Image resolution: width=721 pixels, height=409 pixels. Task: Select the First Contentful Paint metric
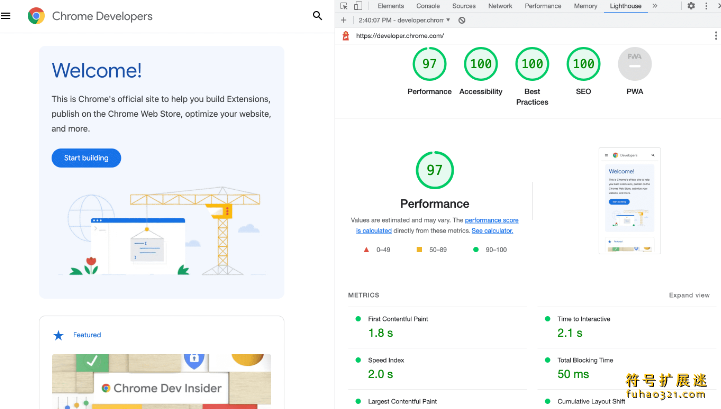[x=398, y=319]
